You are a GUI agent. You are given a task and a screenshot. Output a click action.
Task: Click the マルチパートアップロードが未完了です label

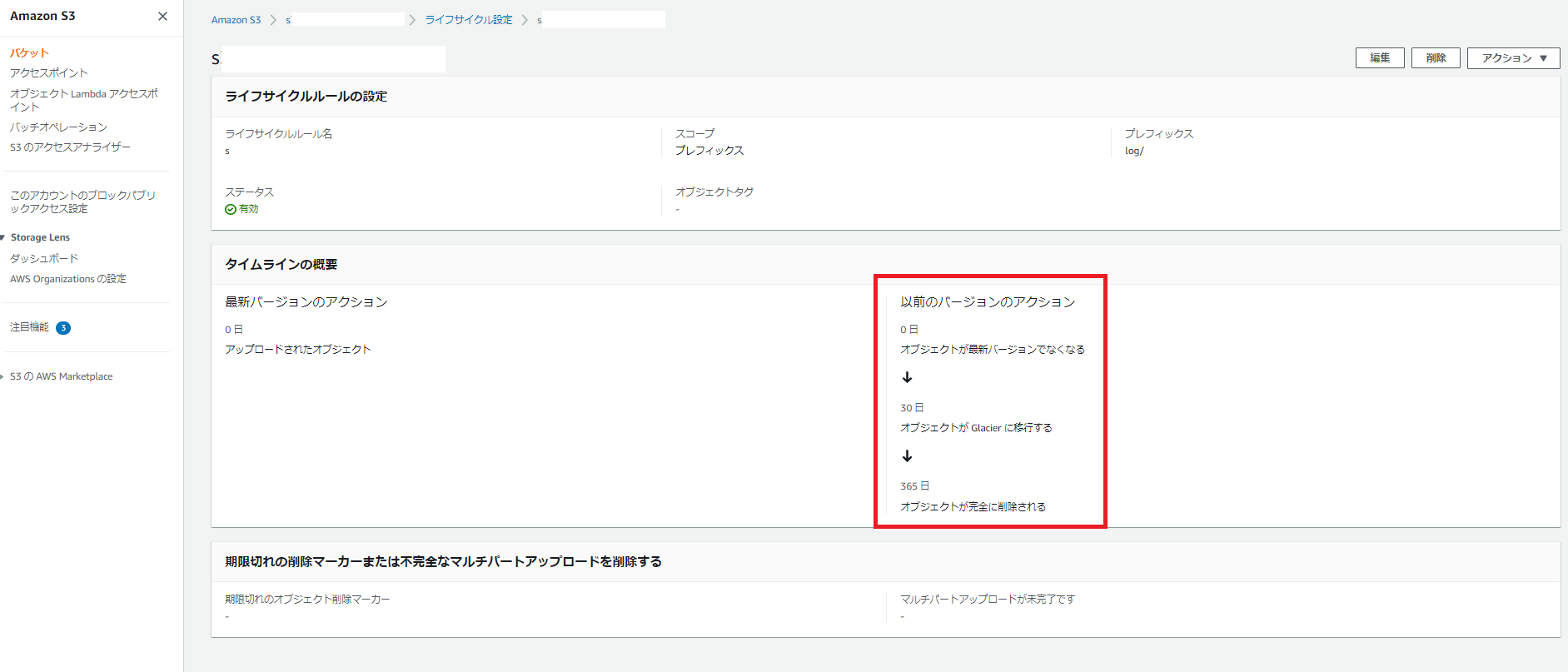click(988, 600)
